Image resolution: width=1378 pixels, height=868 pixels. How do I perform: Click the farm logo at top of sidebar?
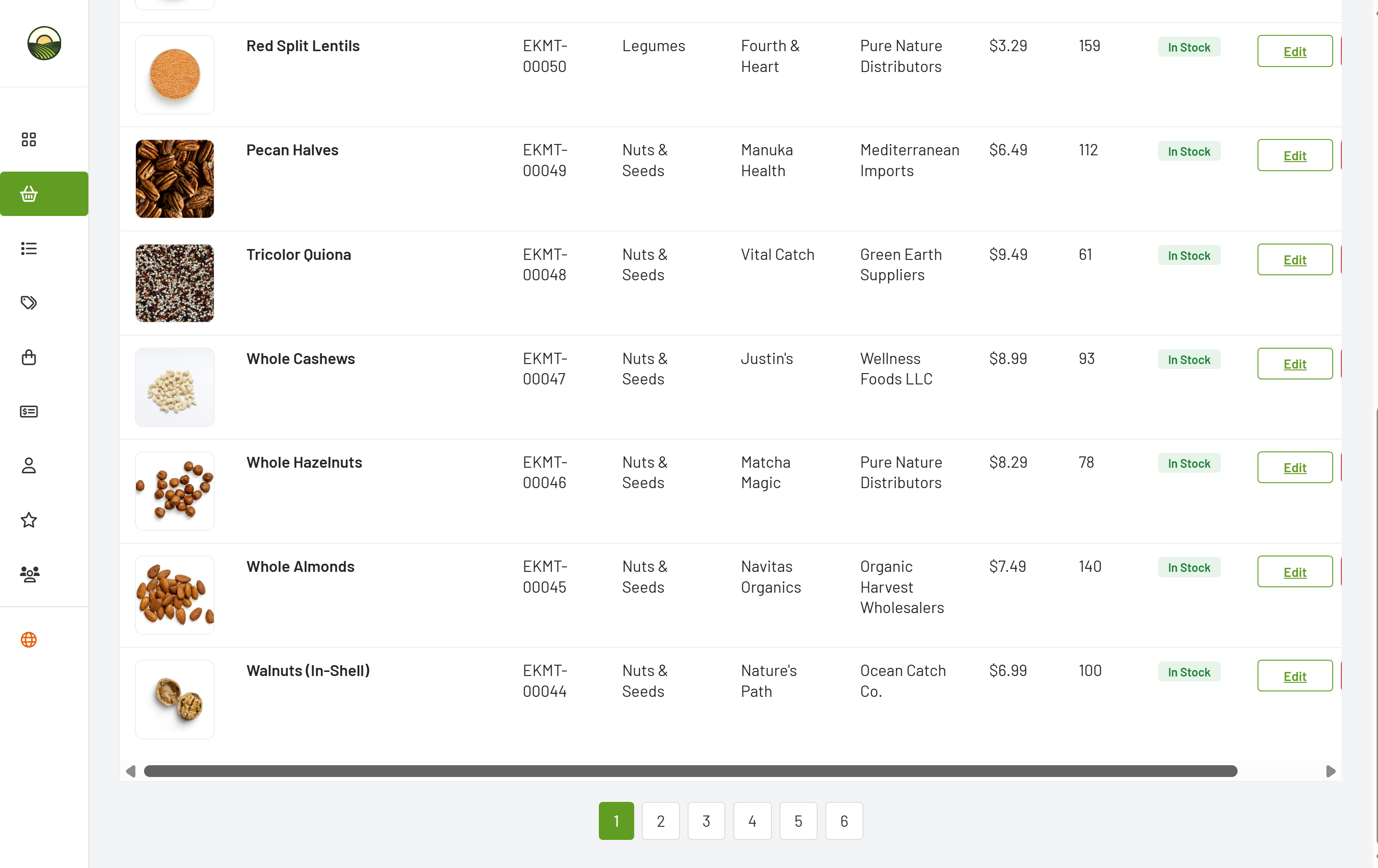44,43
